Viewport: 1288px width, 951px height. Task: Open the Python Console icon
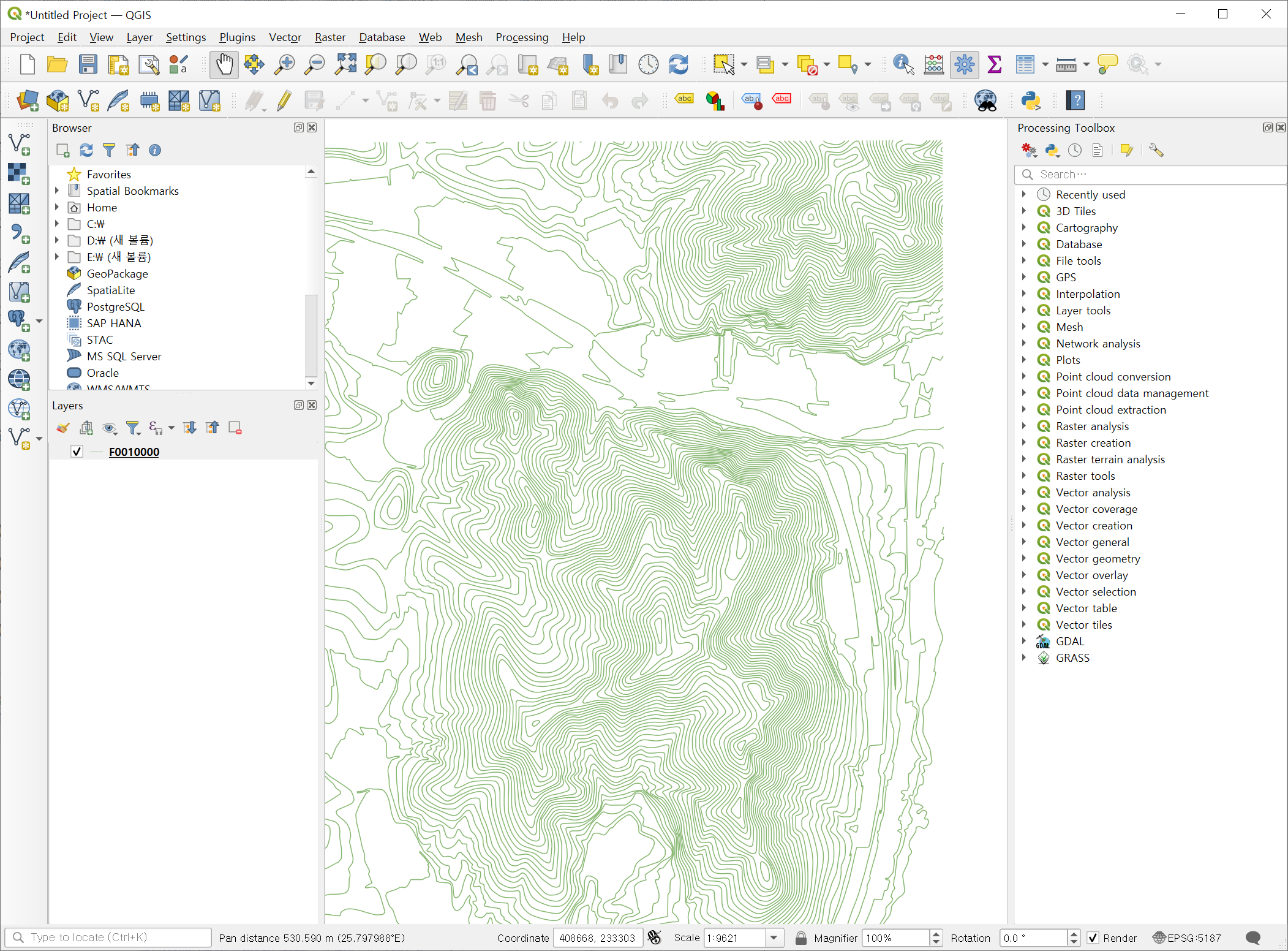1031,100
